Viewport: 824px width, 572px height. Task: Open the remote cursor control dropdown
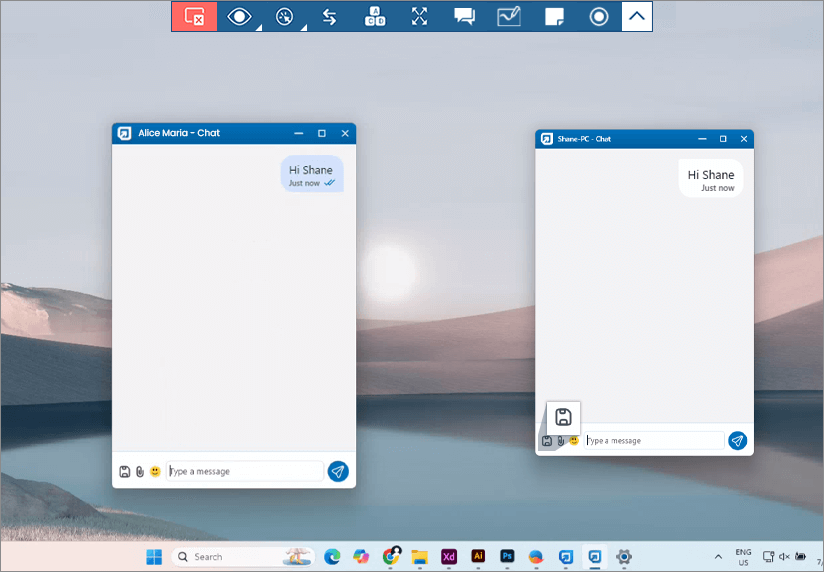(286, 16)
